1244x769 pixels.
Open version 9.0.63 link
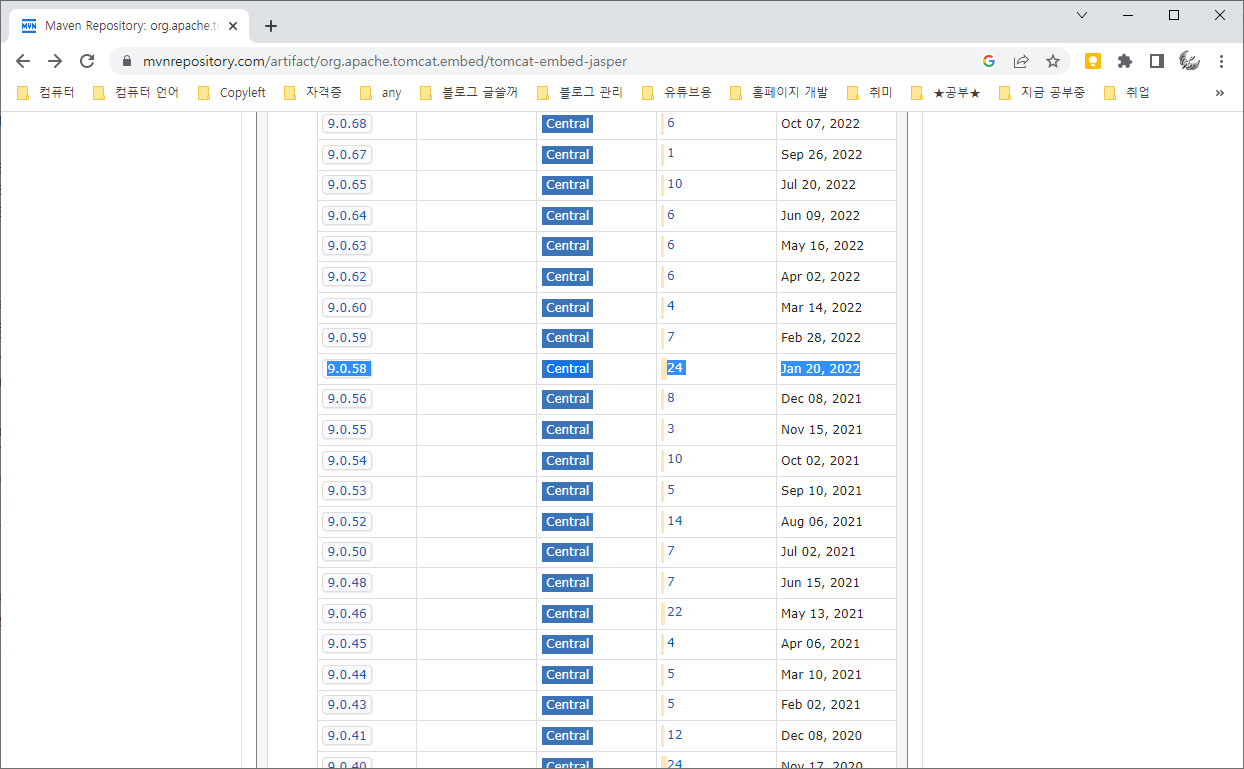pos(347,246)
